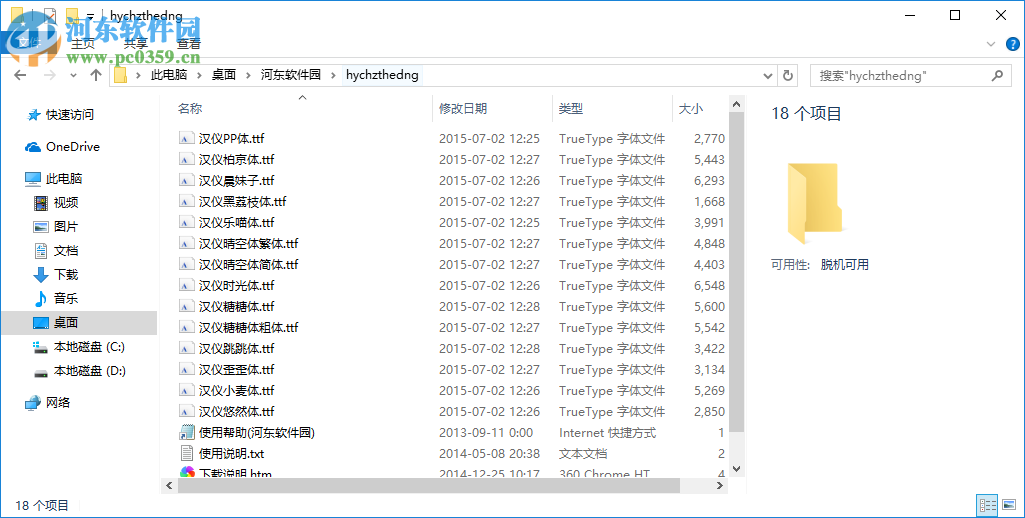Switch to details view icon in status bar
1025x518 pixels.
coord(987,505)
